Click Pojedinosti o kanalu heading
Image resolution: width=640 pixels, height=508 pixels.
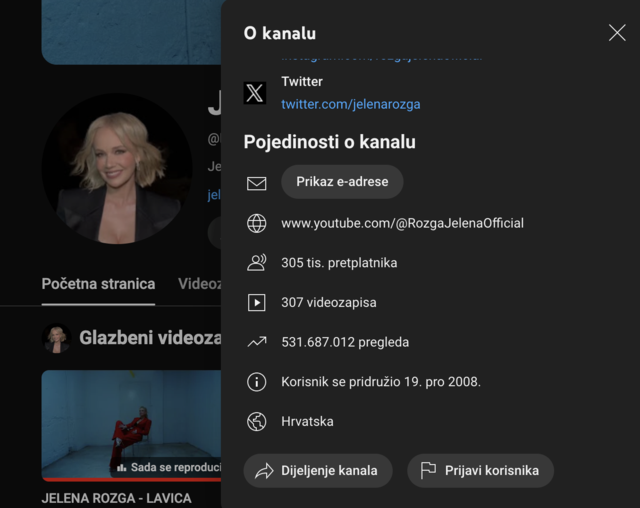tap(329, 142)
